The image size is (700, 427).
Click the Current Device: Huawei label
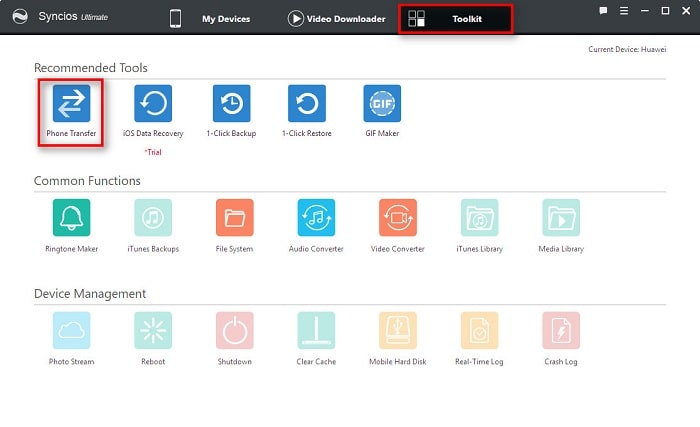(627, 49)
